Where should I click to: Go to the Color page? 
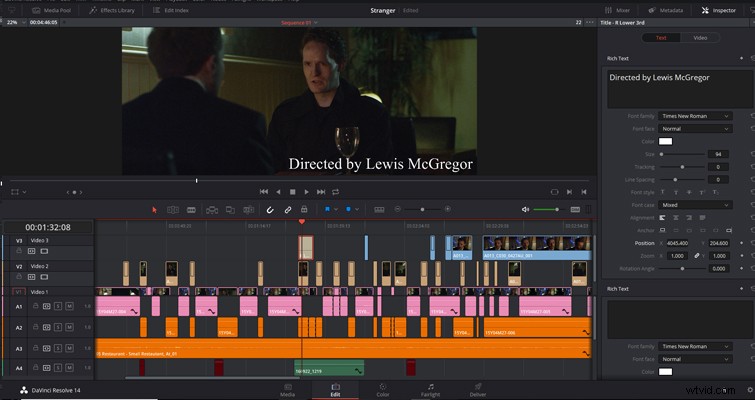(x=383, y=390)
